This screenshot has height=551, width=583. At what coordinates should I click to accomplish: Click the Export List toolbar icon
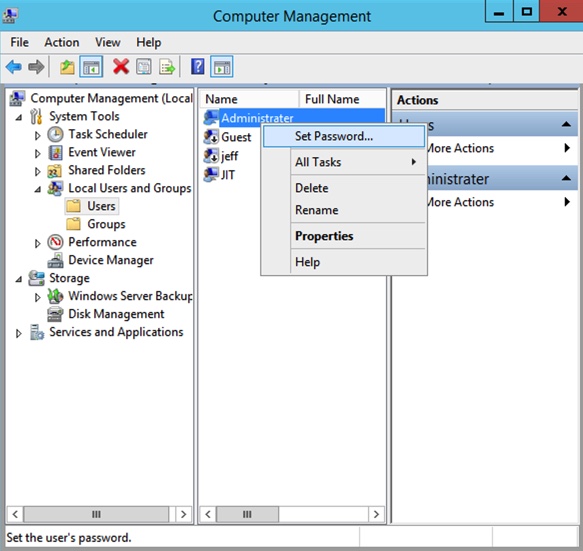click(x=167, y=67)
